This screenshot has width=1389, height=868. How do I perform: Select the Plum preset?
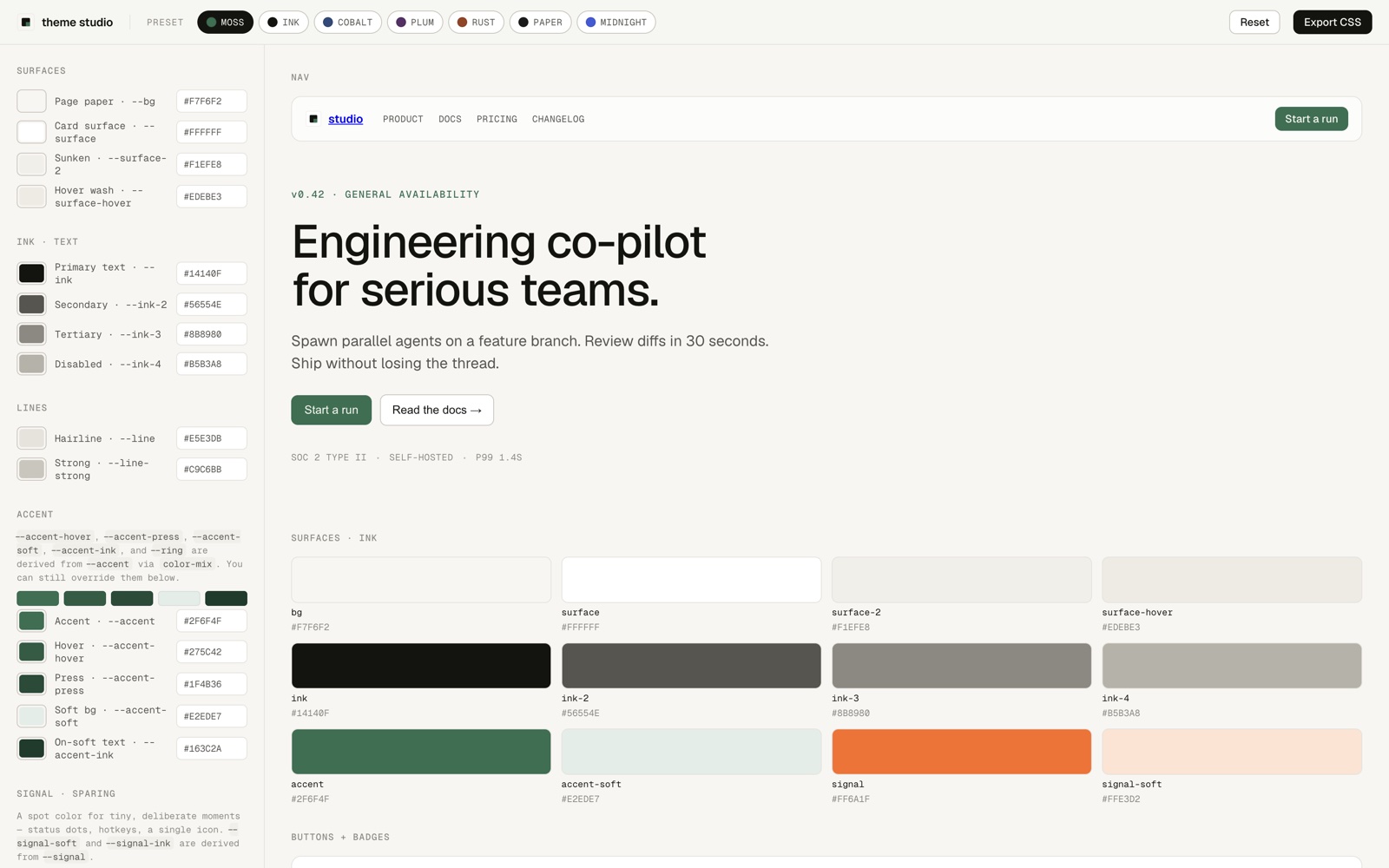[415, 23]
